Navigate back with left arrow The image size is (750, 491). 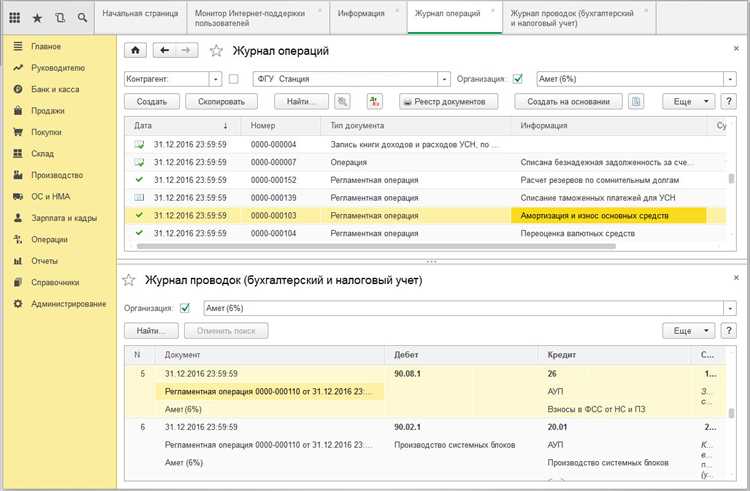(x=165, y=50)
